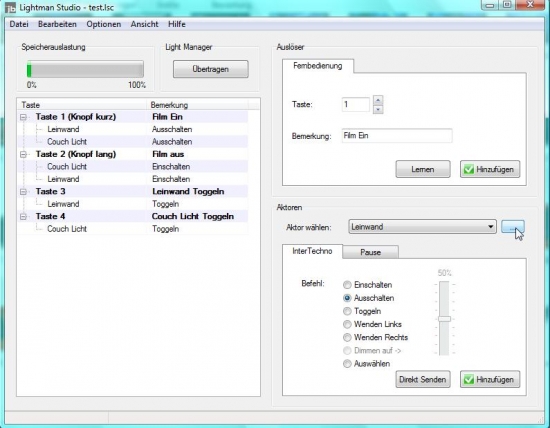
Task: Select the Auswählen radio button
Action: point(347,364)
